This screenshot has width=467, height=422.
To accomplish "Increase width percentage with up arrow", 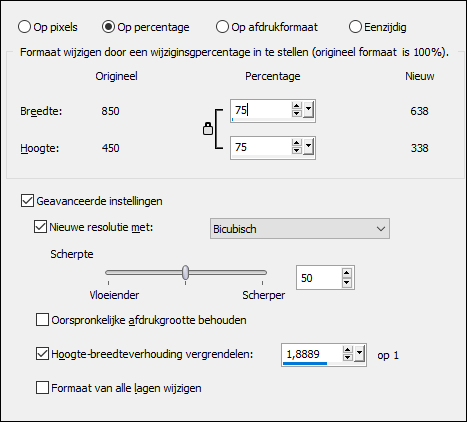I will 296,107.
